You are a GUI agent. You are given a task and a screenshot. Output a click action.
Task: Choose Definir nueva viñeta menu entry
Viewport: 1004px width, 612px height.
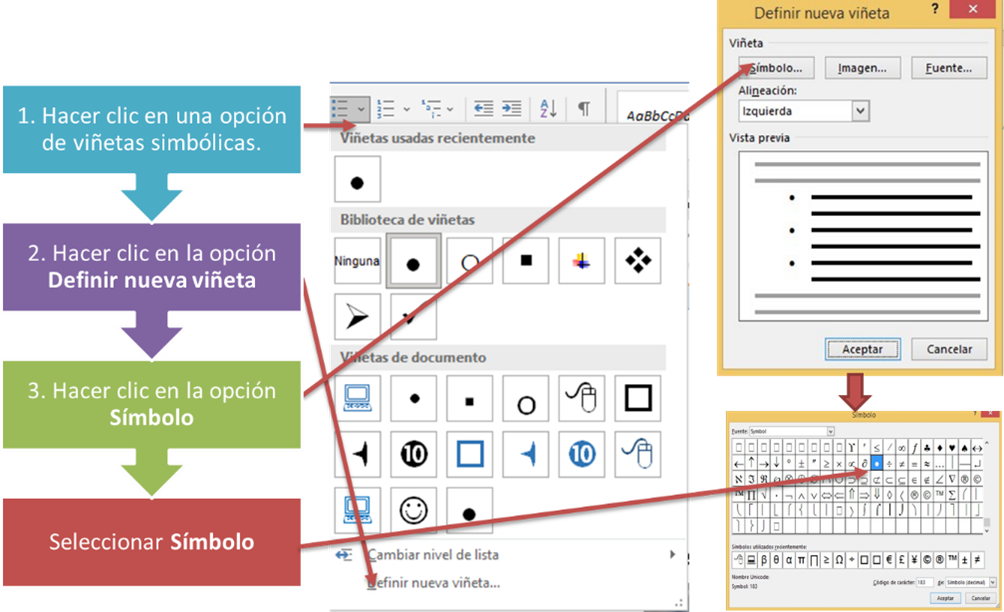pos(434,583)
